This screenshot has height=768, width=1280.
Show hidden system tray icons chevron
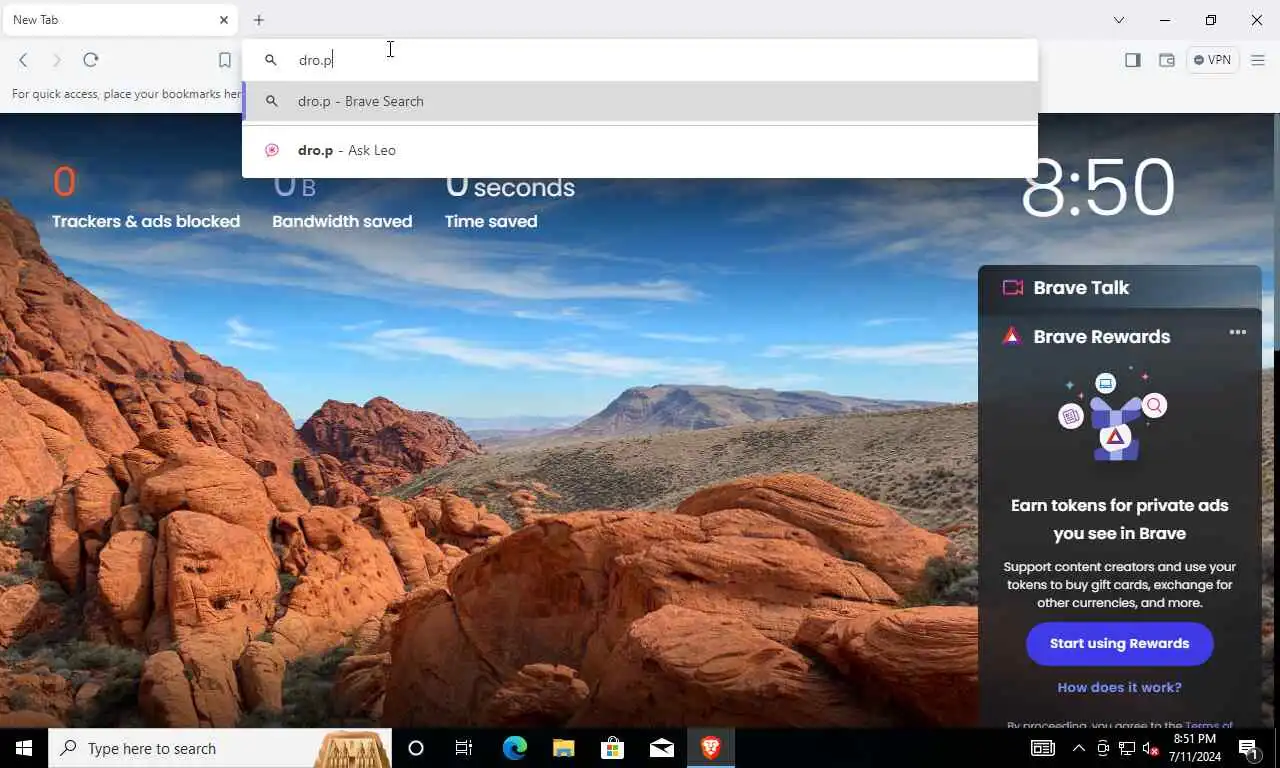1079,748
